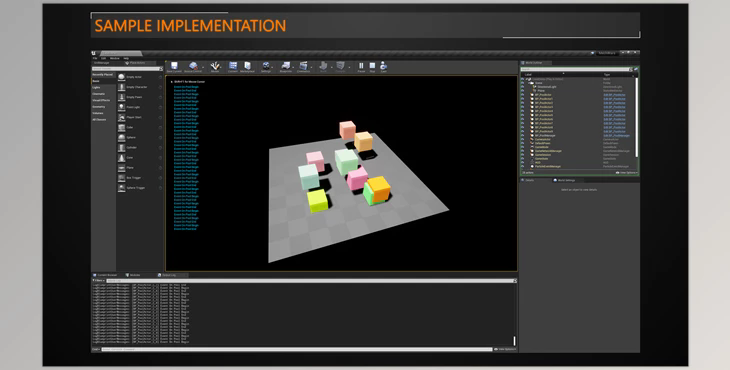Toggle visibility eye for GameSession

(522, 155)
